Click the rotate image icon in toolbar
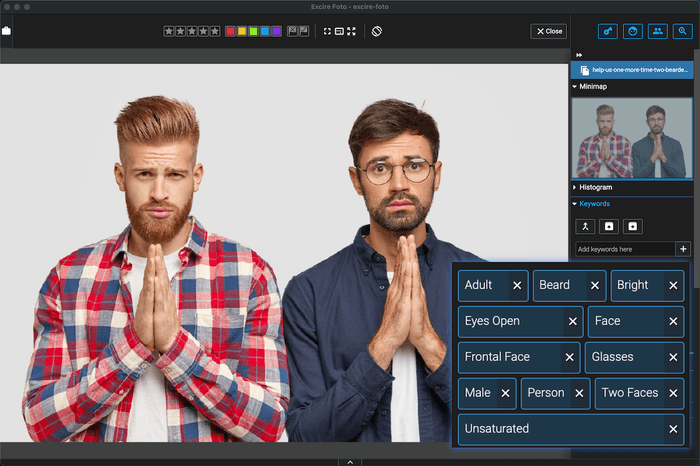This screenshot has height=466, width=700. point(377,31)
